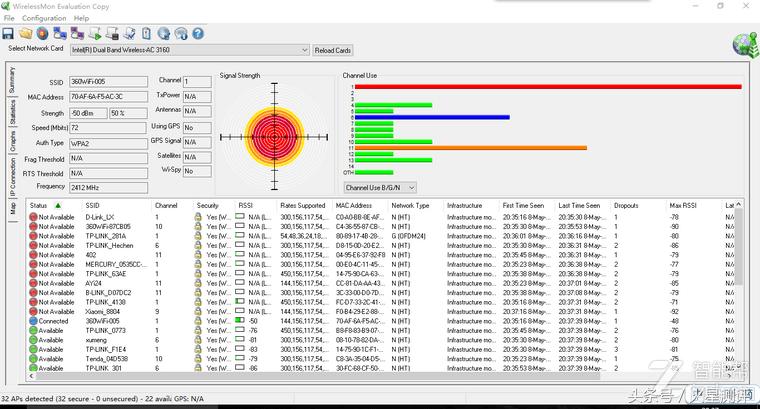The height and width of the screenshot is (409, 760).
Task: Click the globe toolbar icon
Action: click(163, 33)
